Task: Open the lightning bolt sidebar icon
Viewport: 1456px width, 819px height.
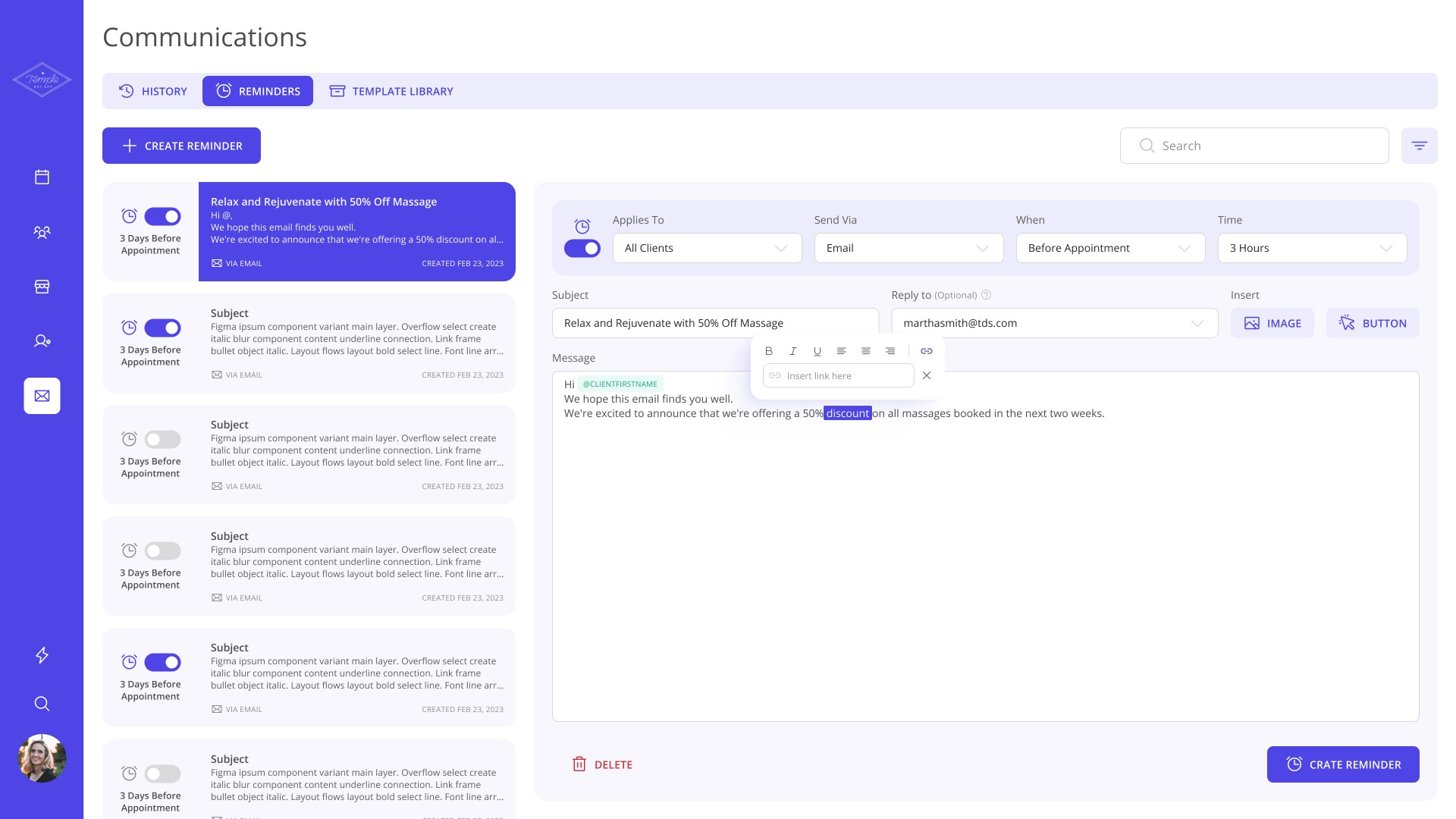Action: [42, 655]
